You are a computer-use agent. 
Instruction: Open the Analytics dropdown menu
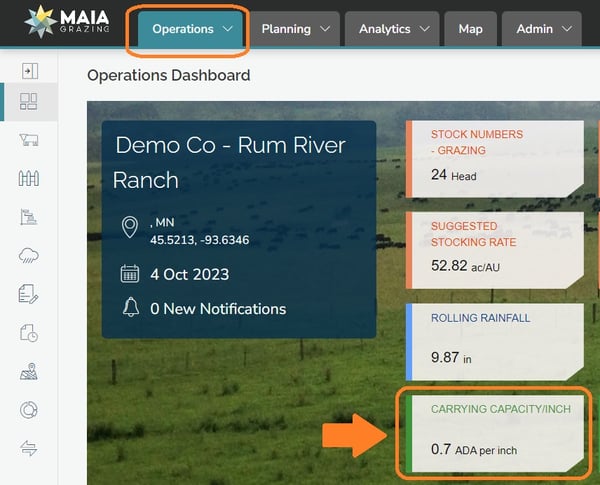(x=392, y=29)
